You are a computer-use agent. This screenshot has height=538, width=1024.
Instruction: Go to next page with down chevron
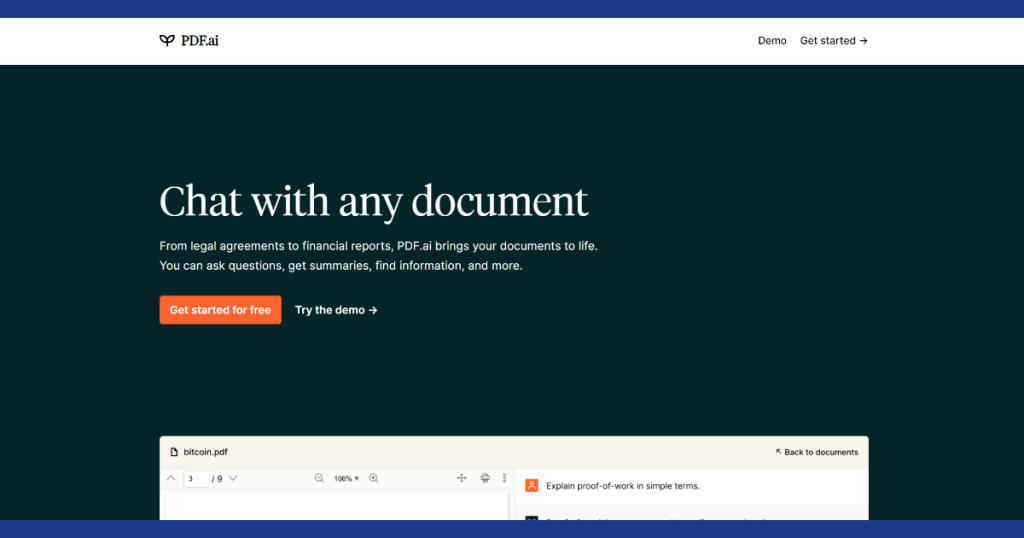coord(233,479)
